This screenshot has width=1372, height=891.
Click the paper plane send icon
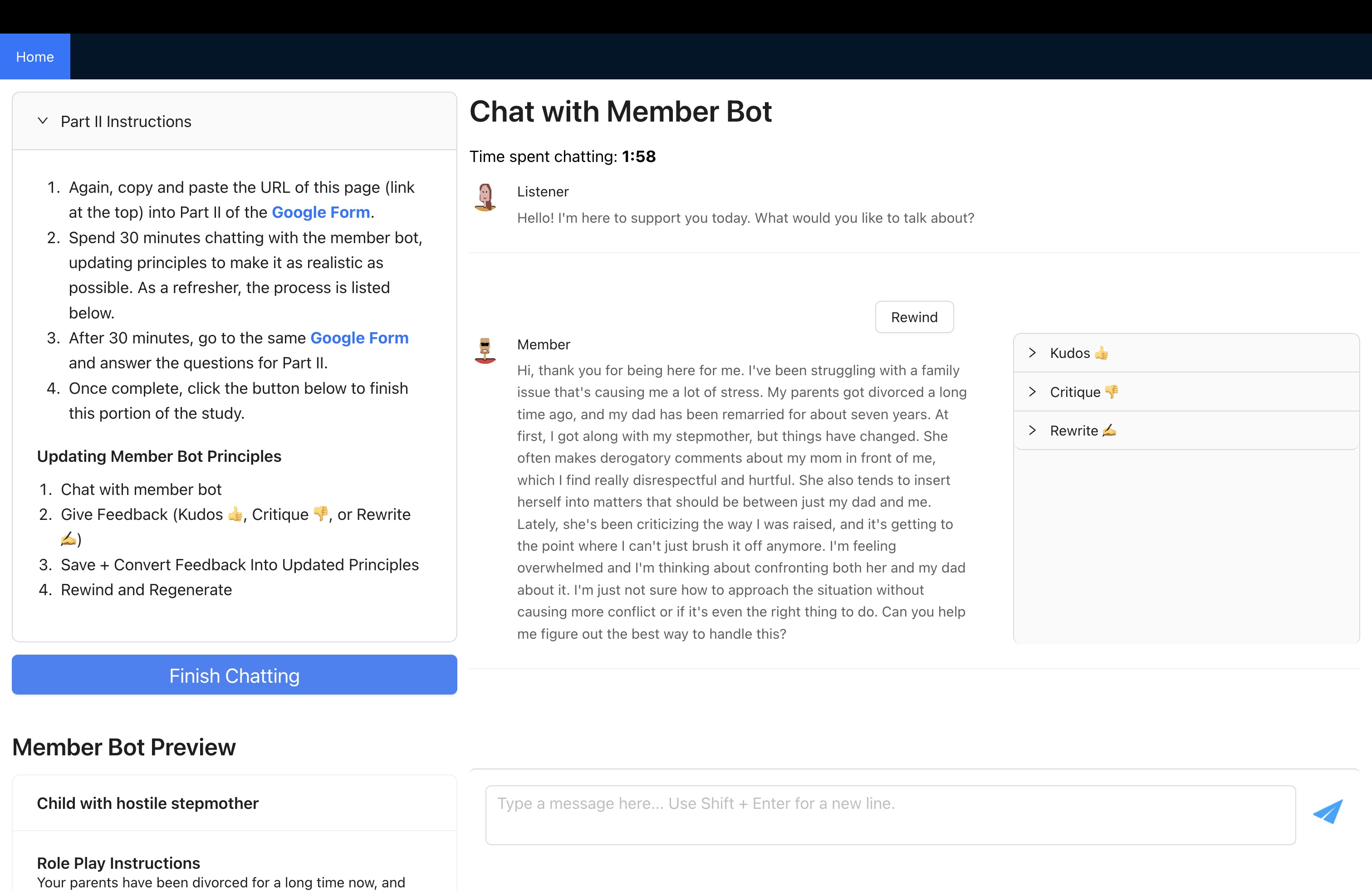tap(1328, 812)
